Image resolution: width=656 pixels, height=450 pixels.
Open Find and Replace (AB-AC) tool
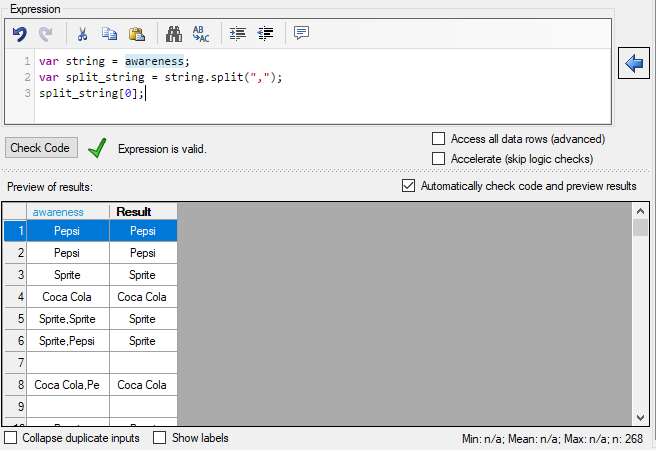coord(201,34)
